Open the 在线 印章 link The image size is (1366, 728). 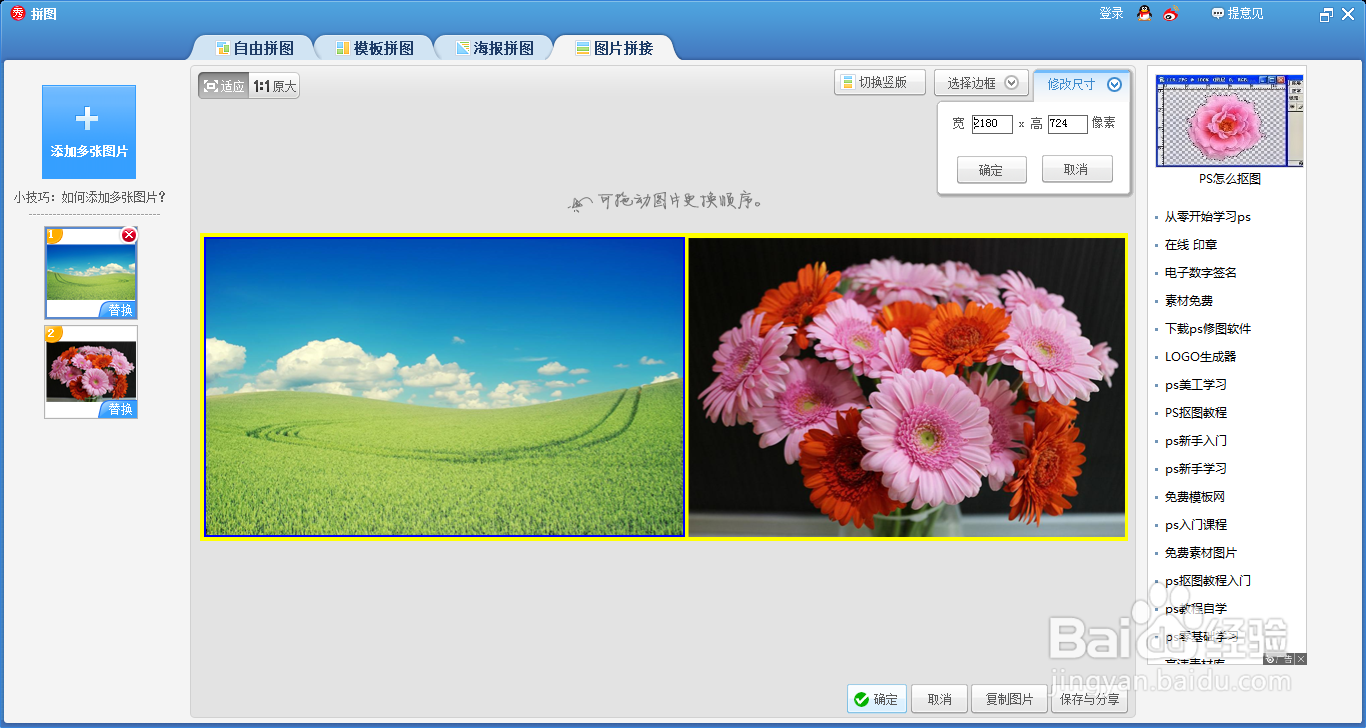tap(1191, 245)
